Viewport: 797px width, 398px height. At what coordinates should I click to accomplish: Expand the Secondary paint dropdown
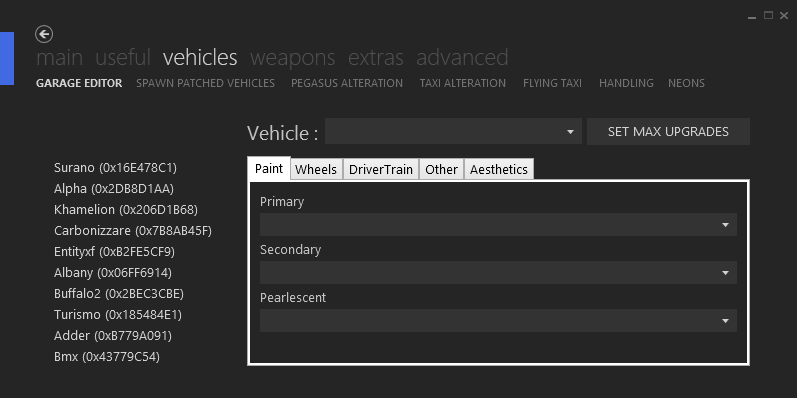pos(498,273)
